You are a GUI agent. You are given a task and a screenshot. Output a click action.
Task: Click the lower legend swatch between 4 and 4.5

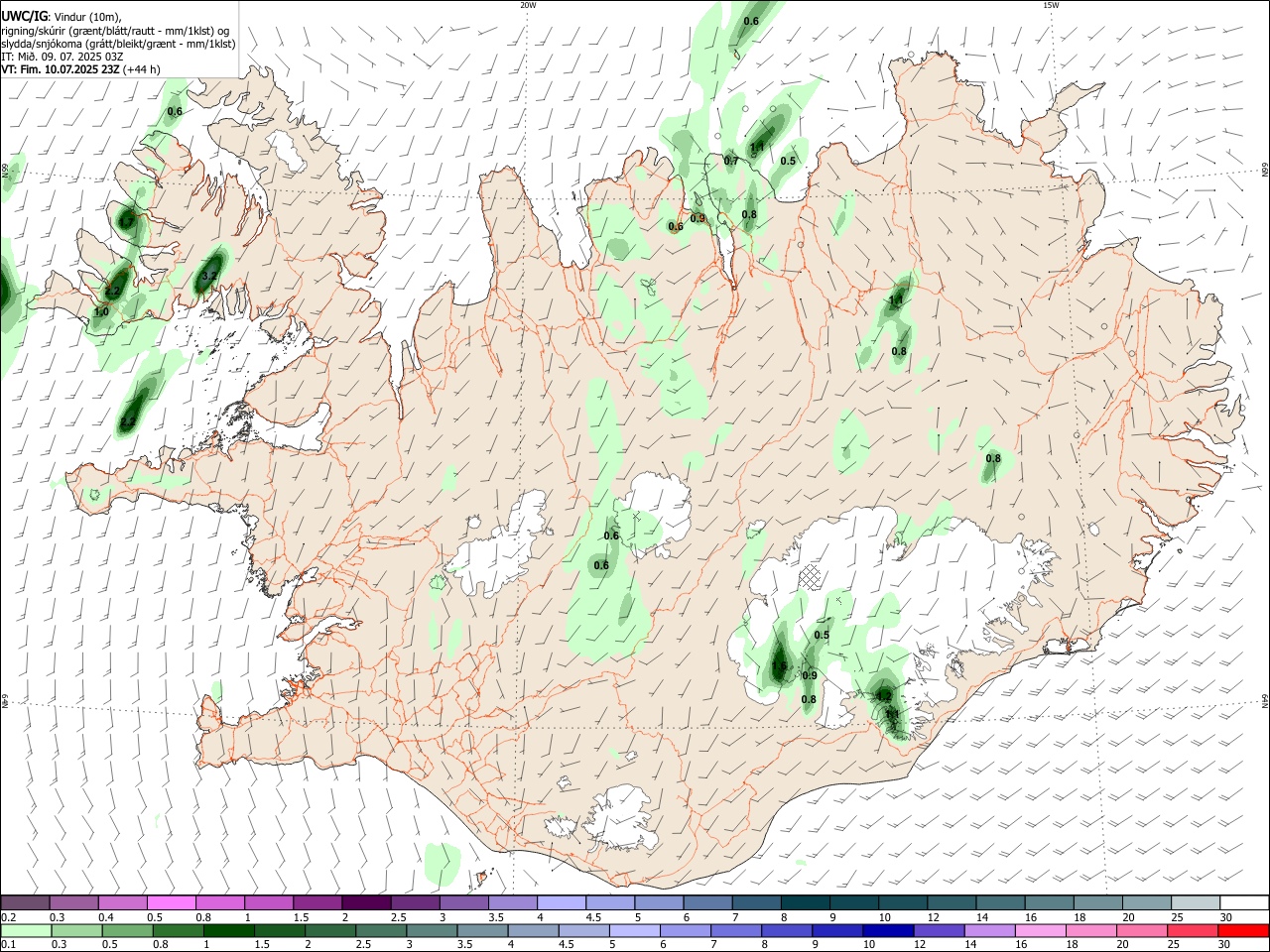point(534,930)
